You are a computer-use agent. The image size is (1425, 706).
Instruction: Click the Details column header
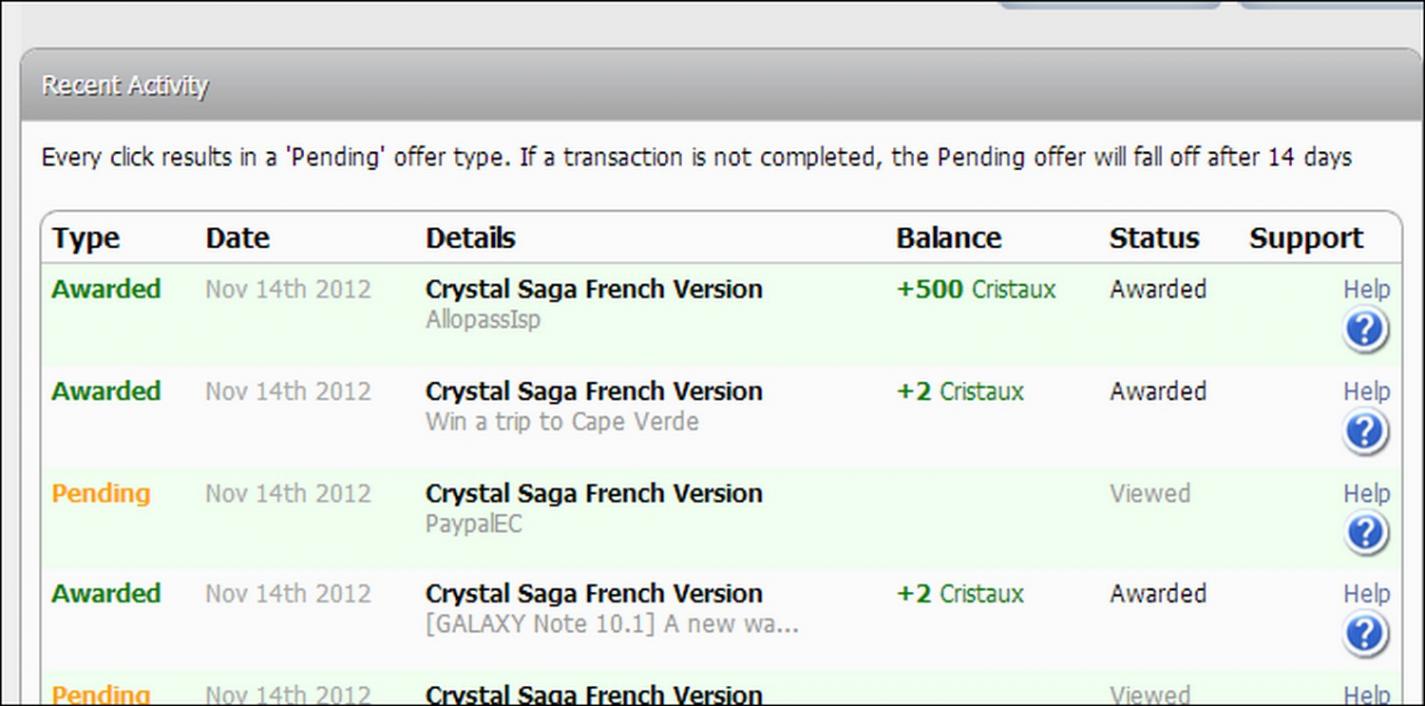pyautogui.click(x=470, y=238)
